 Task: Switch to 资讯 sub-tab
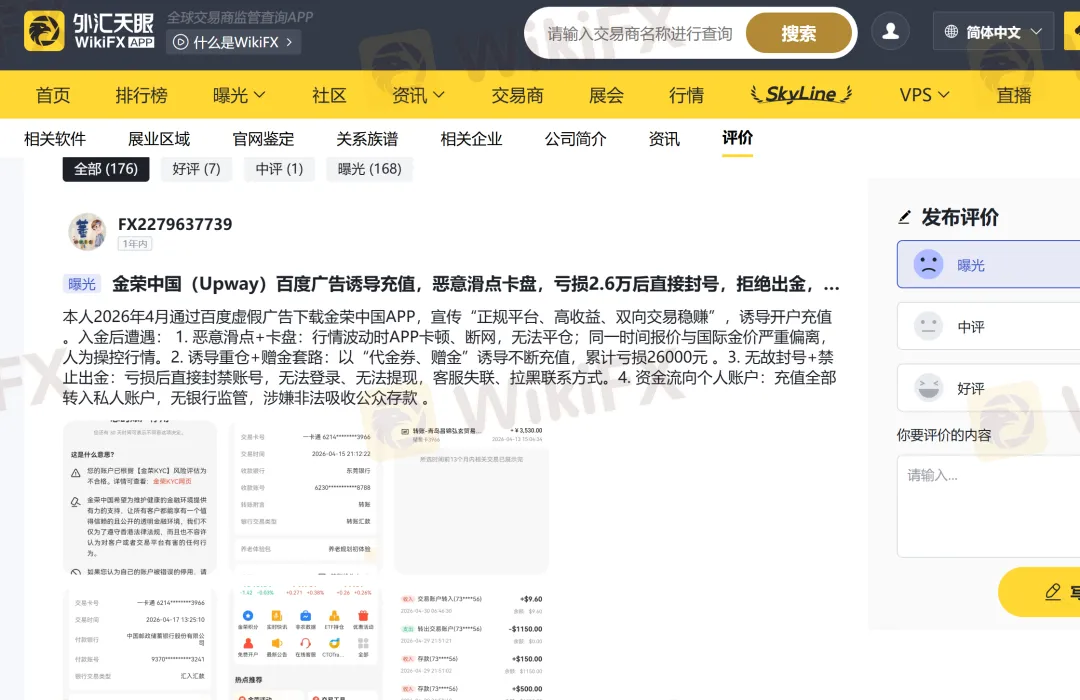[664, 139]
